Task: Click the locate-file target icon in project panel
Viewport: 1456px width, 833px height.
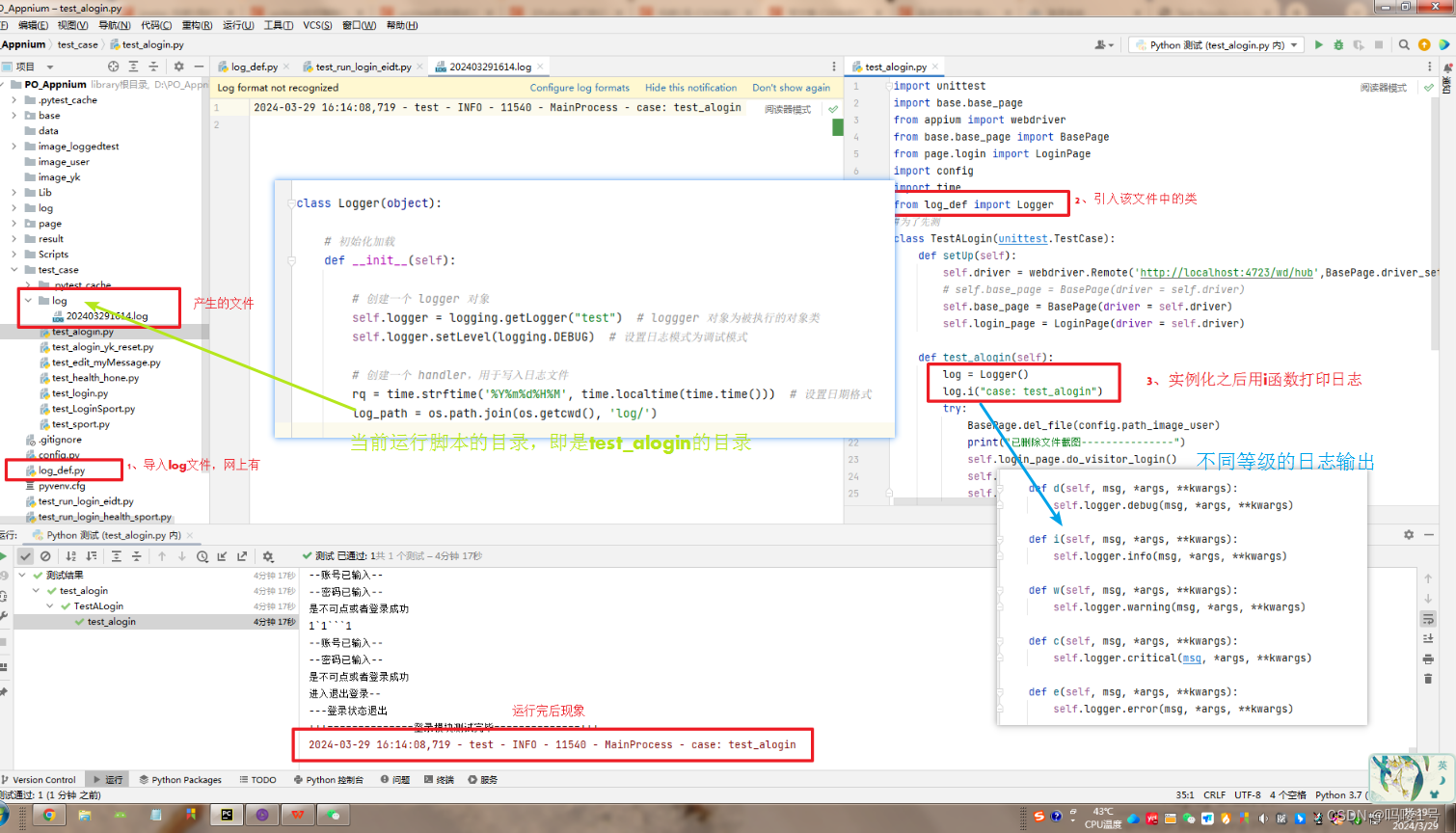Action: coord(113,67)
